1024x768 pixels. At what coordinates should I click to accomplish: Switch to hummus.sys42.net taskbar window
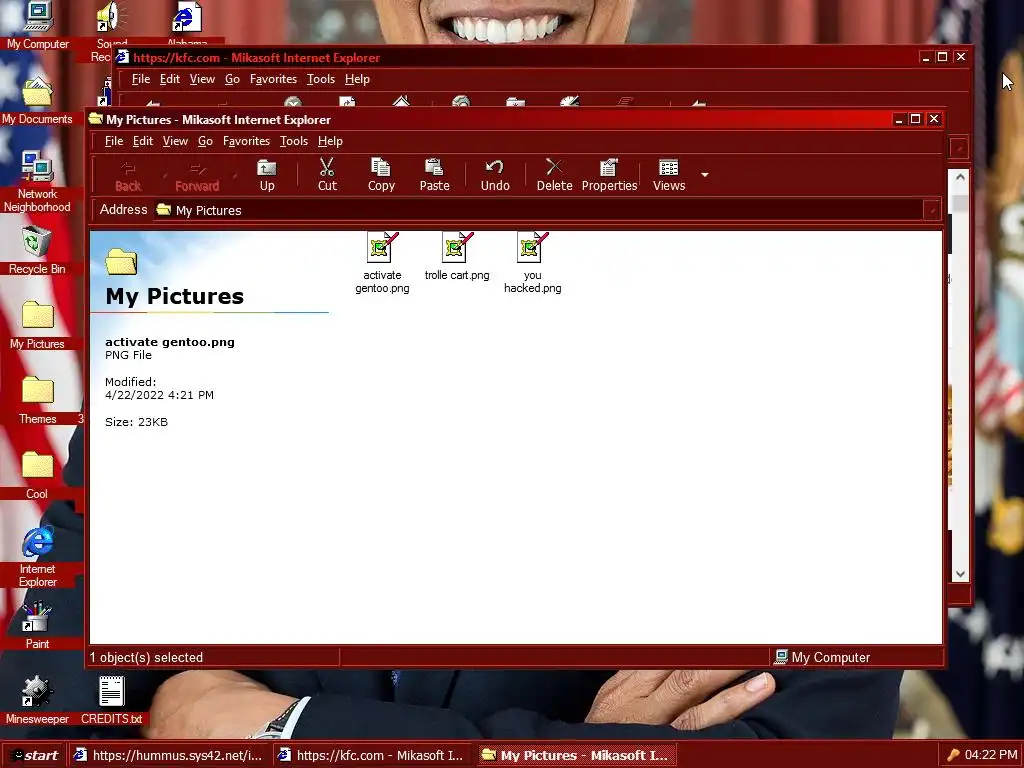168,756
